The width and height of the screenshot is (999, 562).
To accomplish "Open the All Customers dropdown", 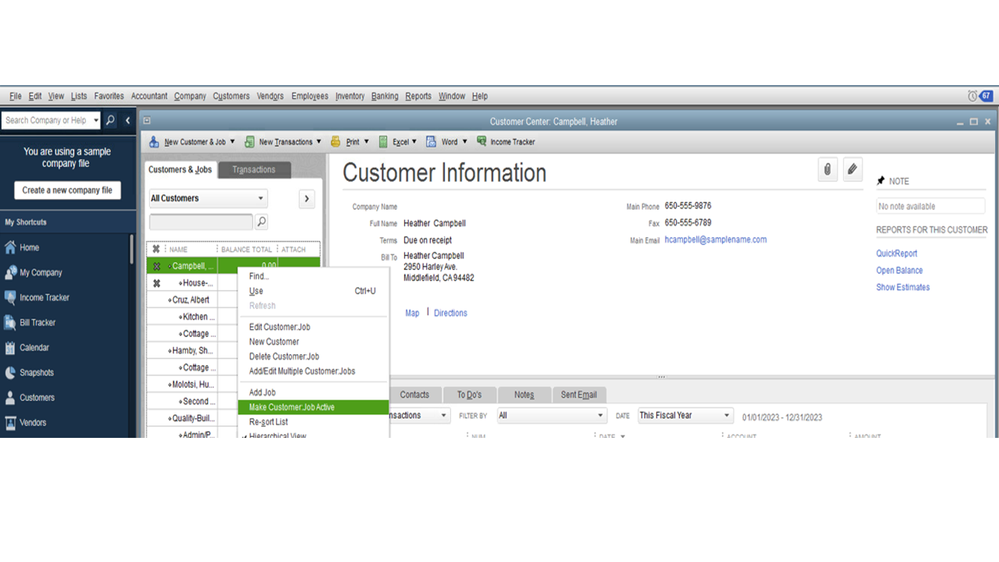I will coord(208,198).
